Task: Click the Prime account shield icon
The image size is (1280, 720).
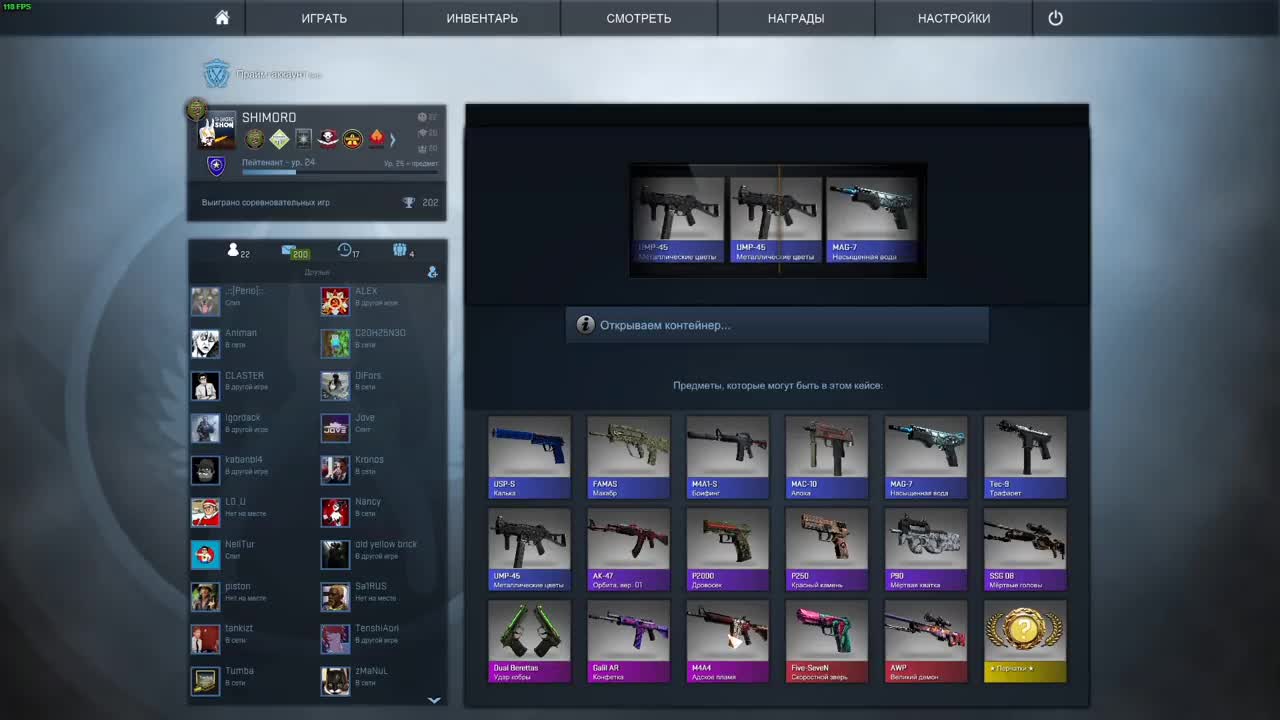Action: (x=216, y=74)
